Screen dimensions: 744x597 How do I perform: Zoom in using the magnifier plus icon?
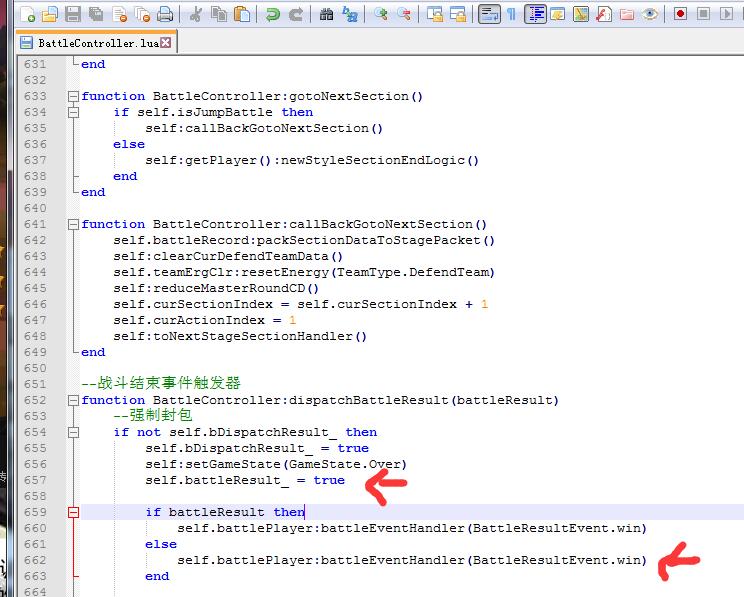[381, 14]
